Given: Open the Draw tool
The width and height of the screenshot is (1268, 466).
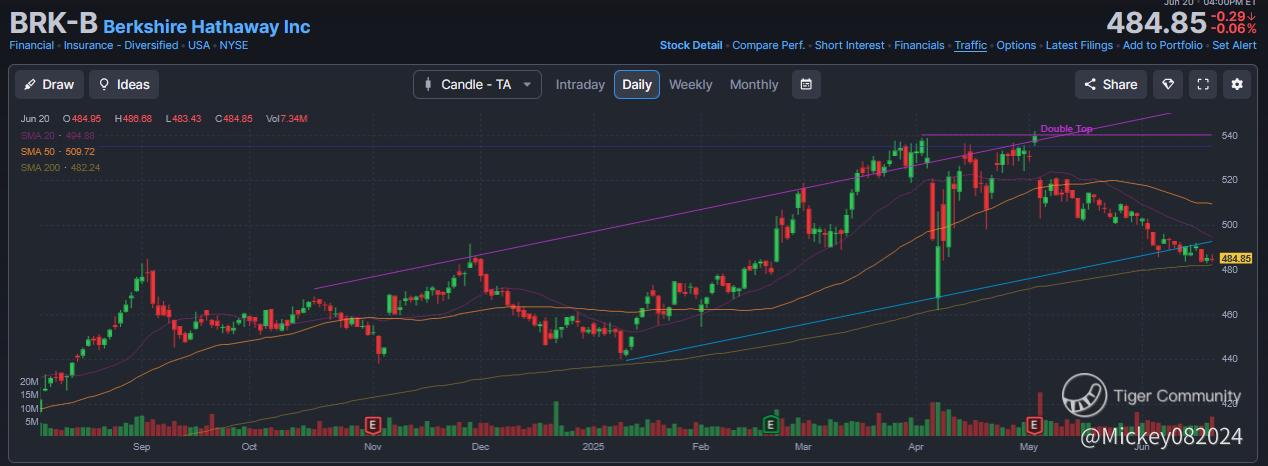Looking at the screenshot, I should click(x=48, y=84).
